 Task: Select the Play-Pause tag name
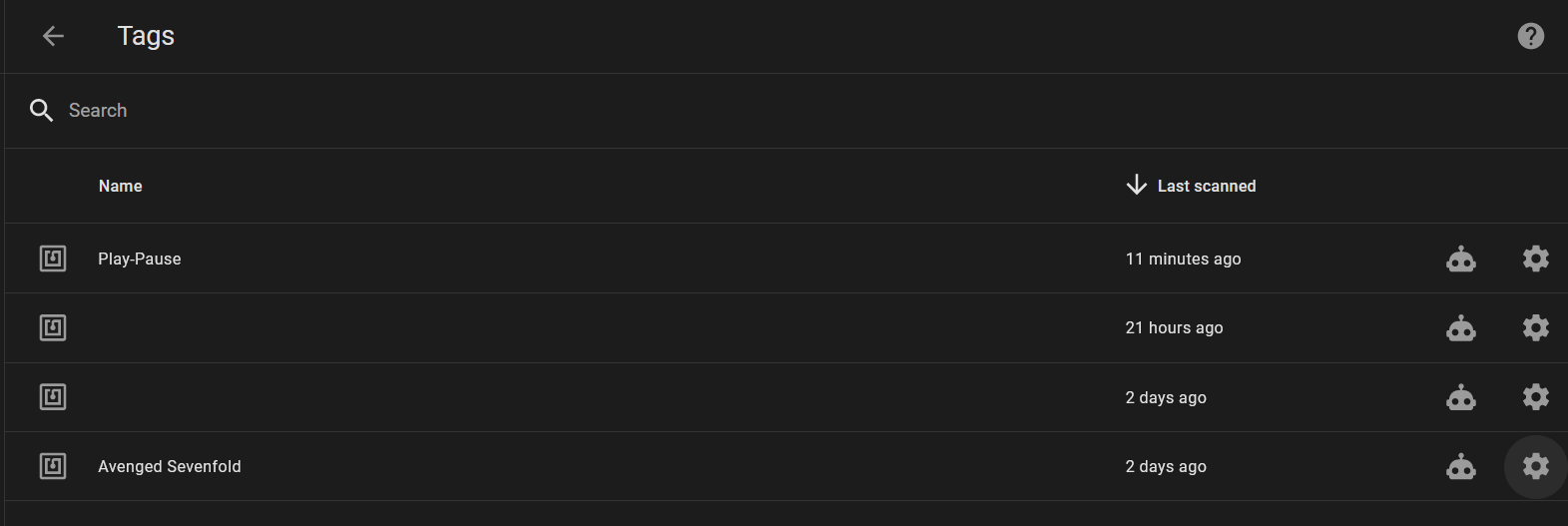(140, 259)
